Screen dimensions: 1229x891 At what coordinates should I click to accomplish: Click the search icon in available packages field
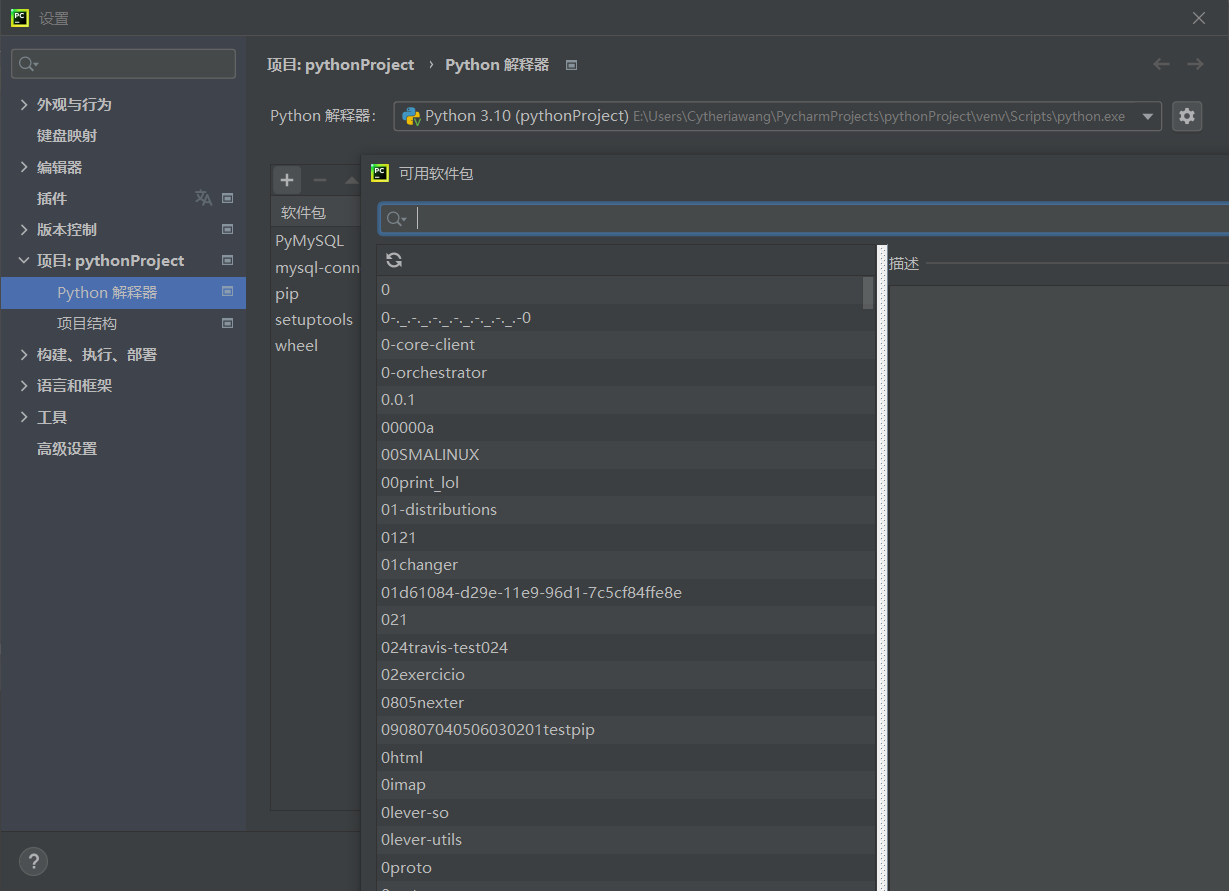[396, 219]
